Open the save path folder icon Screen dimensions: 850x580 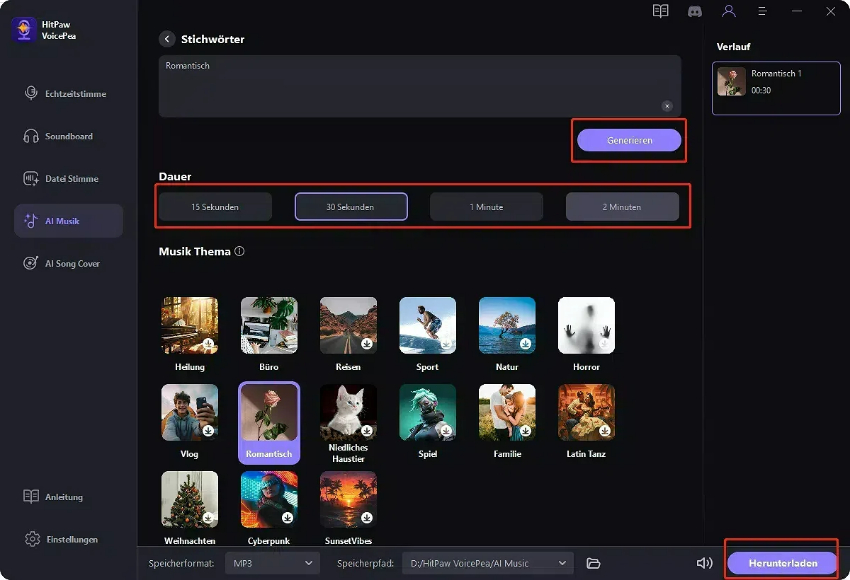(593, 563)
